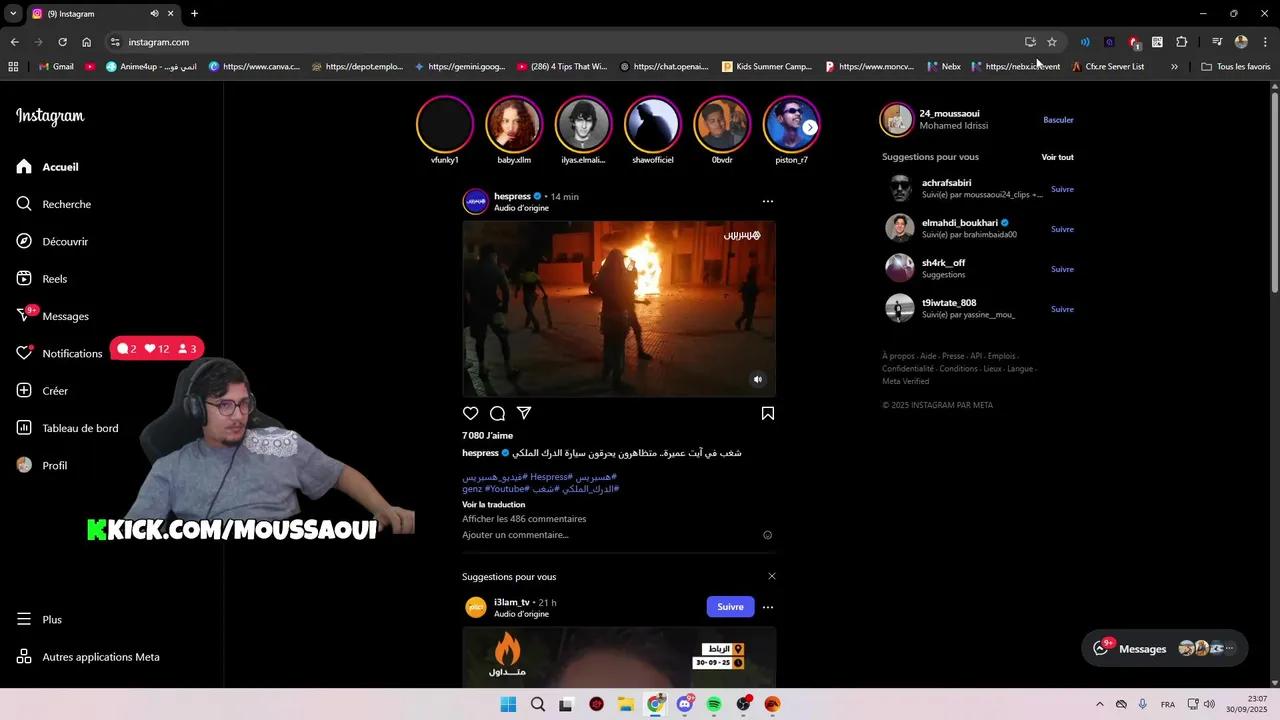The height and width of the screenshot is (720, 1280).
Task: Open comments via speech bubble icon
Action: click(497, 414)
